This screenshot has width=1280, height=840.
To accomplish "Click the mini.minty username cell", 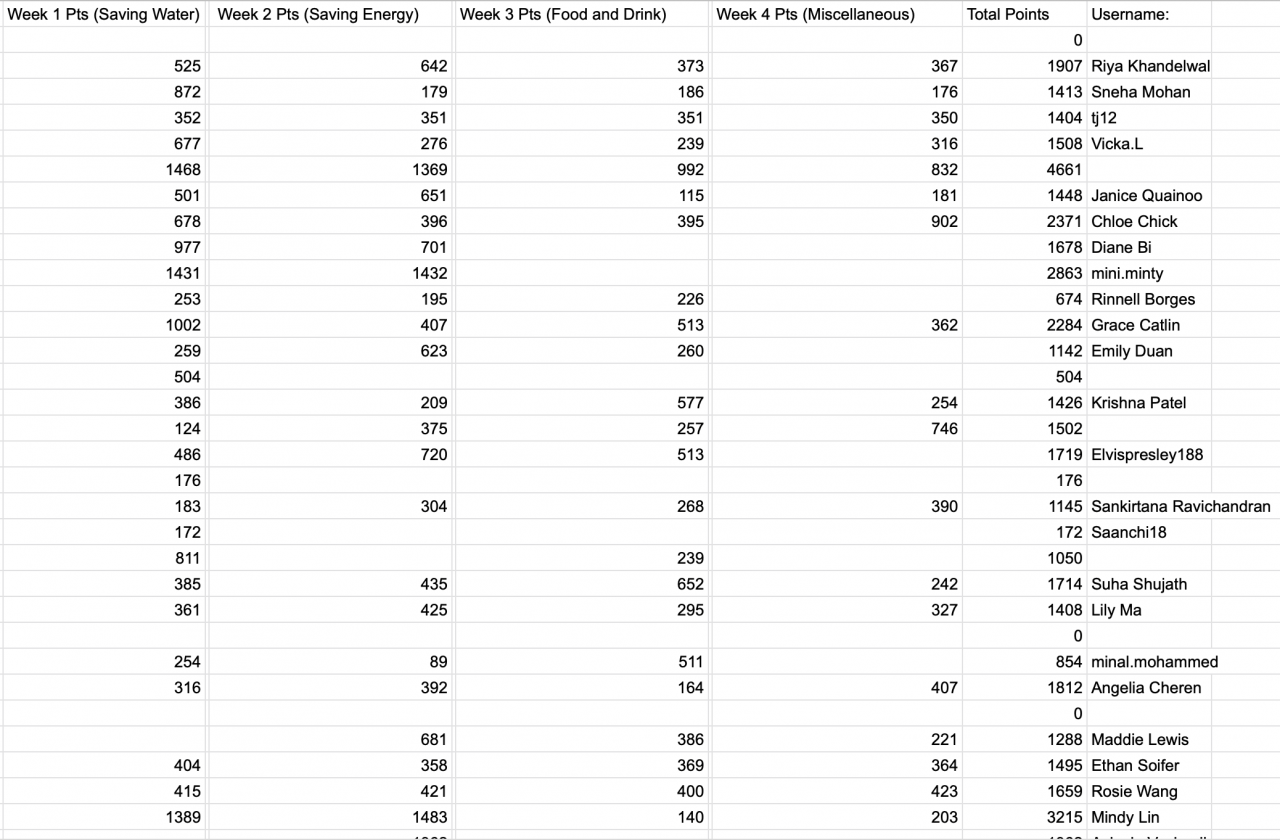I will pos(1127,274).
